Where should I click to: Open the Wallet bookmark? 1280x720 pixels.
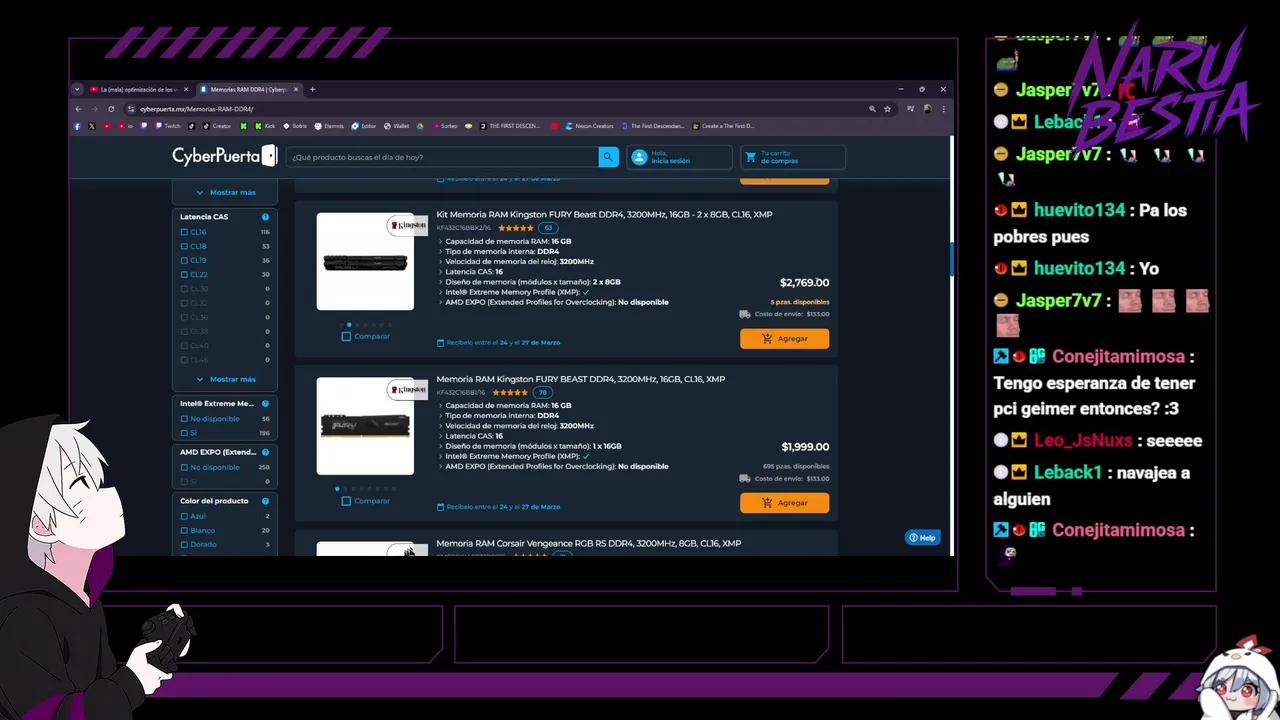tap(396, 126)
